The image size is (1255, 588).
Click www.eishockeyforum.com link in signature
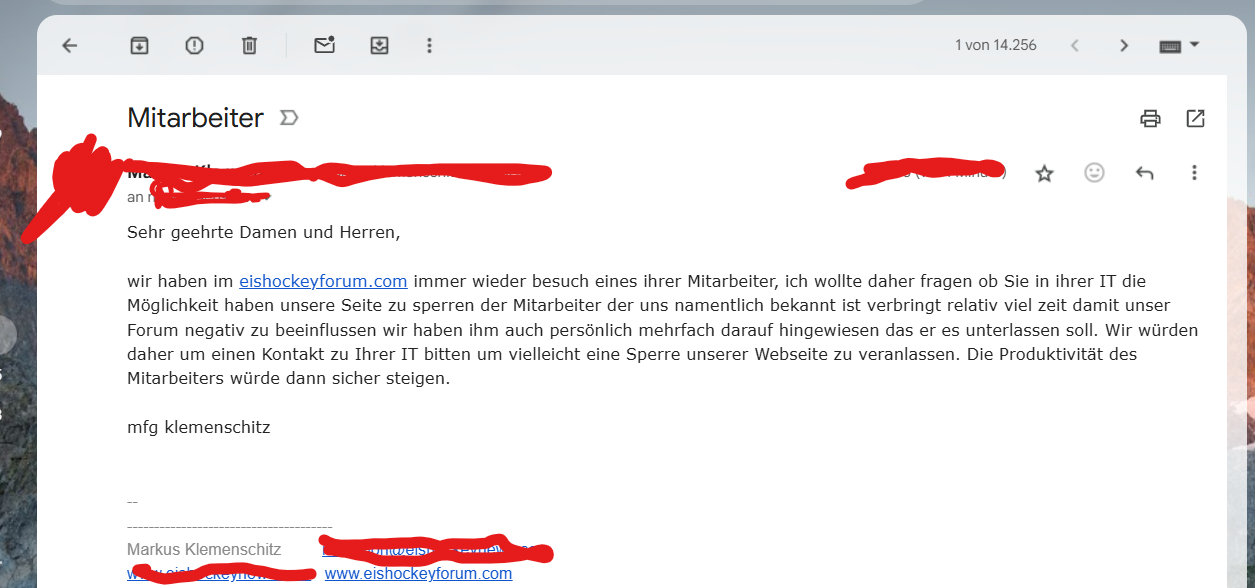click(x=418, y=574)
